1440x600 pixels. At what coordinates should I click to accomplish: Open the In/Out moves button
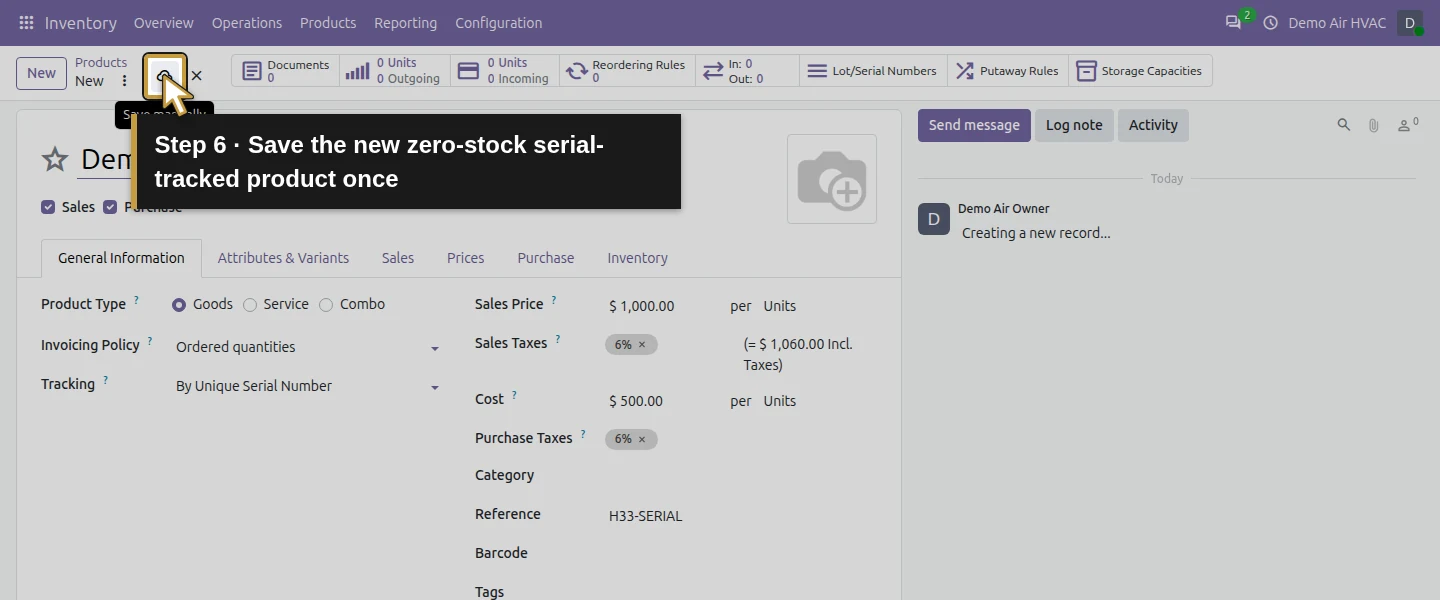coord(747,71)
